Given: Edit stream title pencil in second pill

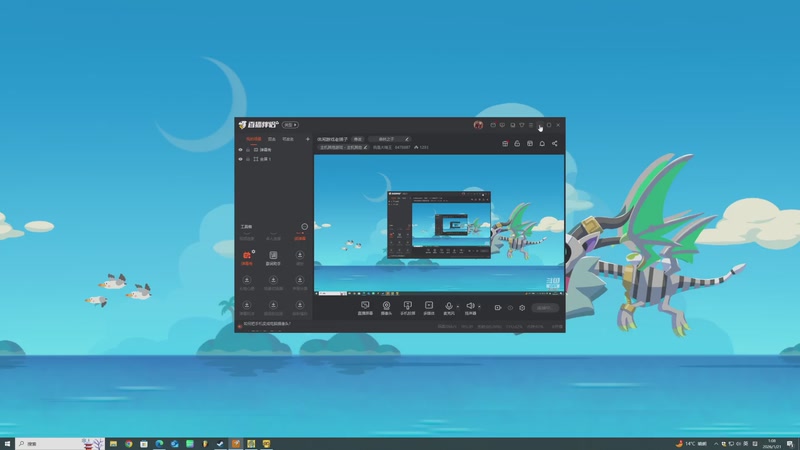Looking at the screenshot, I should click(x=407, y=139).
